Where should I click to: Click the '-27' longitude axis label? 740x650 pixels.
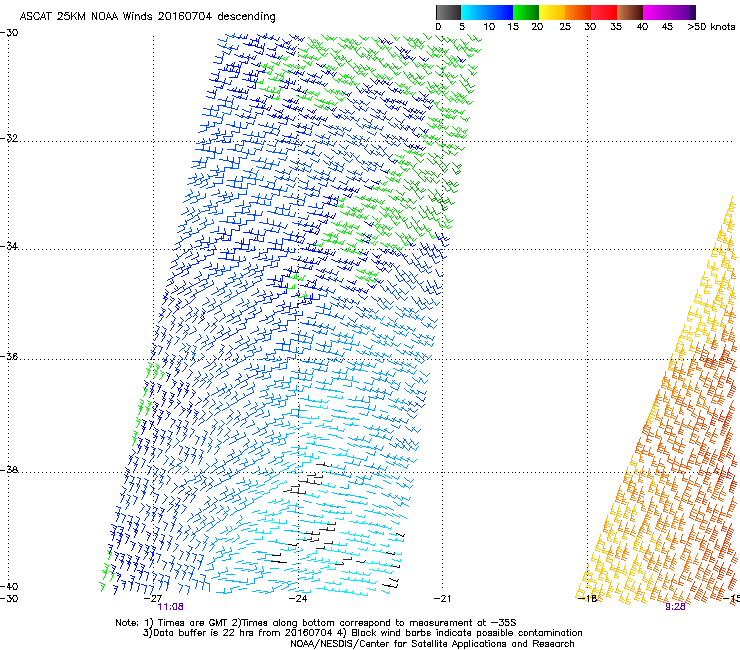[x=153, y=599]
